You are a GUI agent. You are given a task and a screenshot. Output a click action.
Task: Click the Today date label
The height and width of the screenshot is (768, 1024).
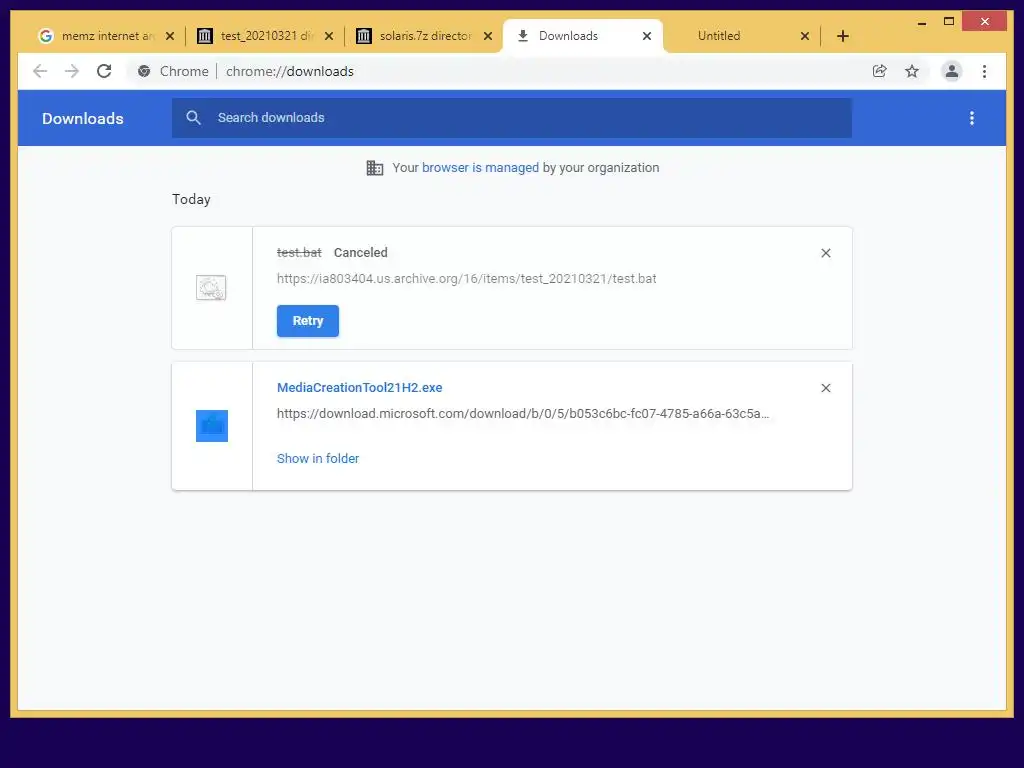click(x=191, y=199)
